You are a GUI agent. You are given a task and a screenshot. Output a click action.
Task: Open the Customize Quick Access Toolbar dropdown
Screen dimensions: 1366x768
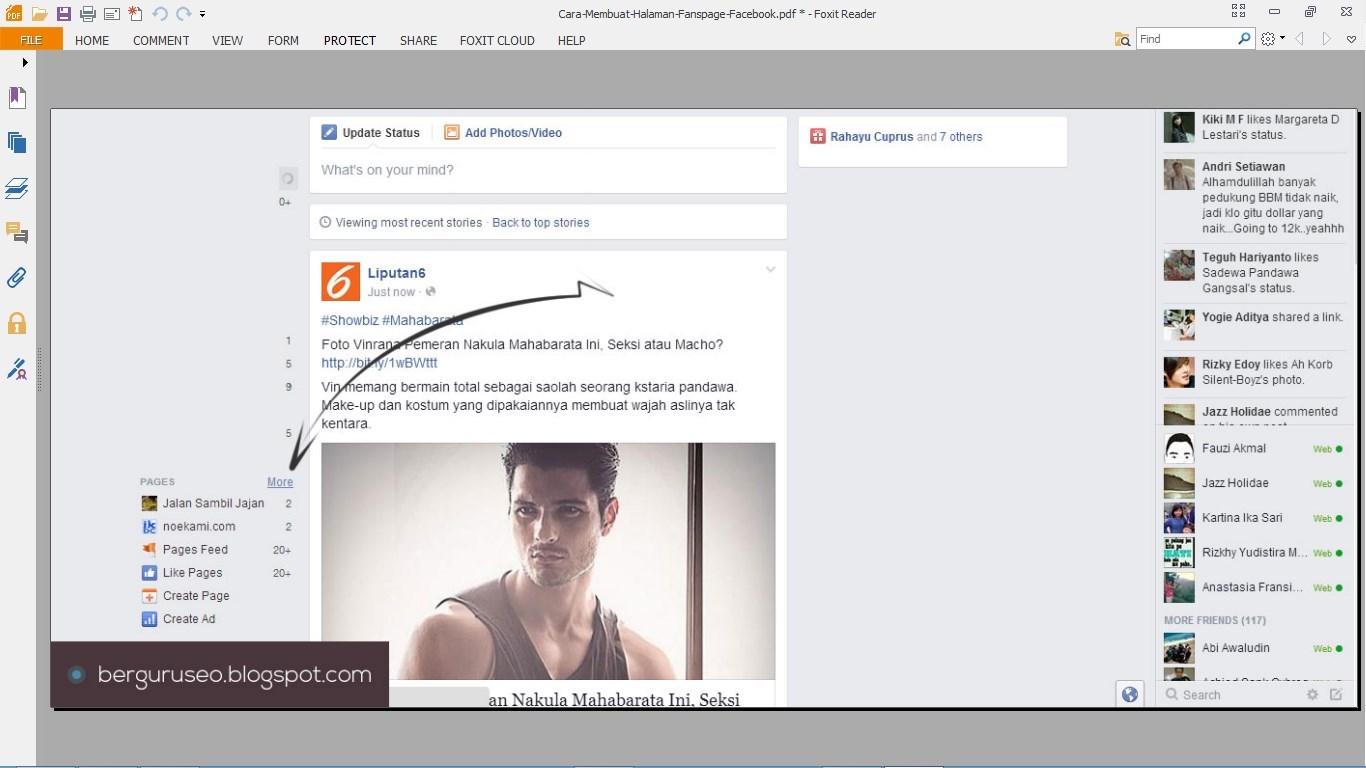click(x=203, y=15)
